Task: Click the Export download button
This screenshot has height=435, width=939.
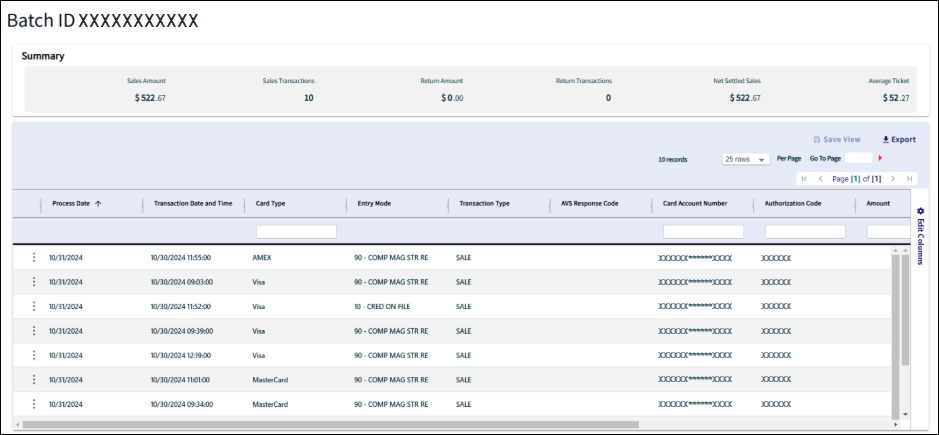Action: tap(898, 140)
